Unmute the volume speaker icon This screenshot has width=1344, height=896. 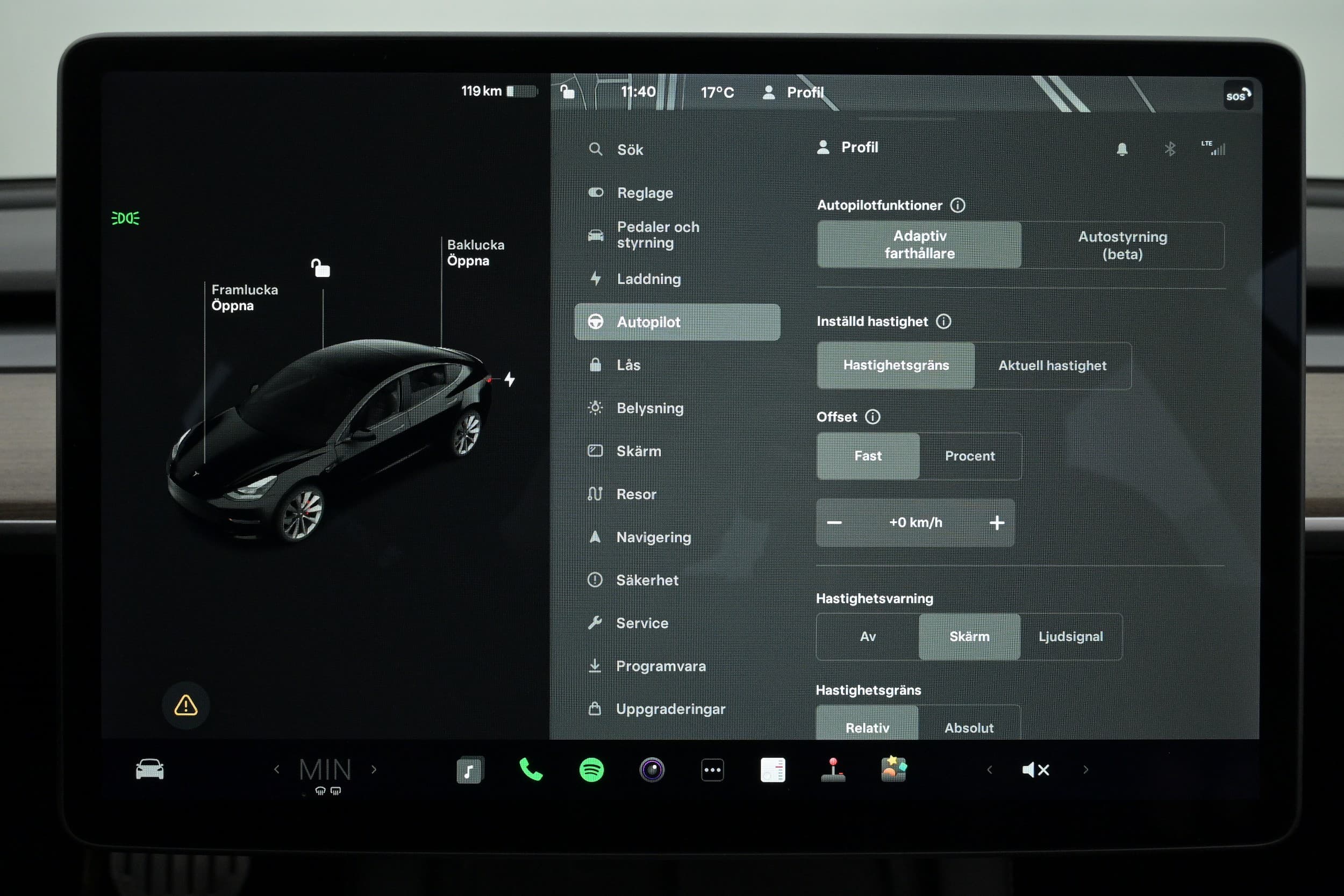(1035, 770)
